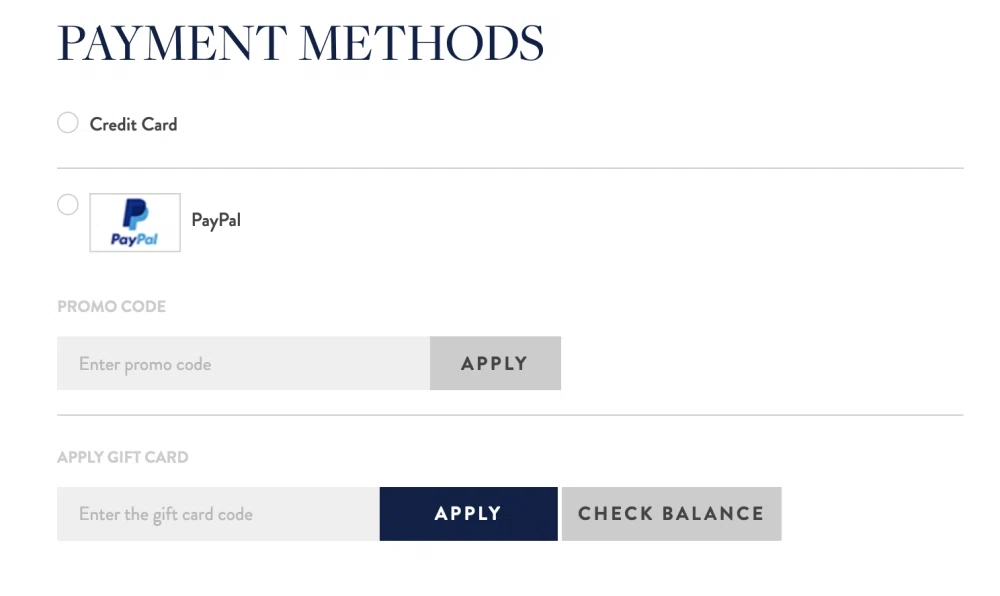This screenshot has height=596, width=1000.
Task: Focus the gift card code field
Action: [218, 514]
